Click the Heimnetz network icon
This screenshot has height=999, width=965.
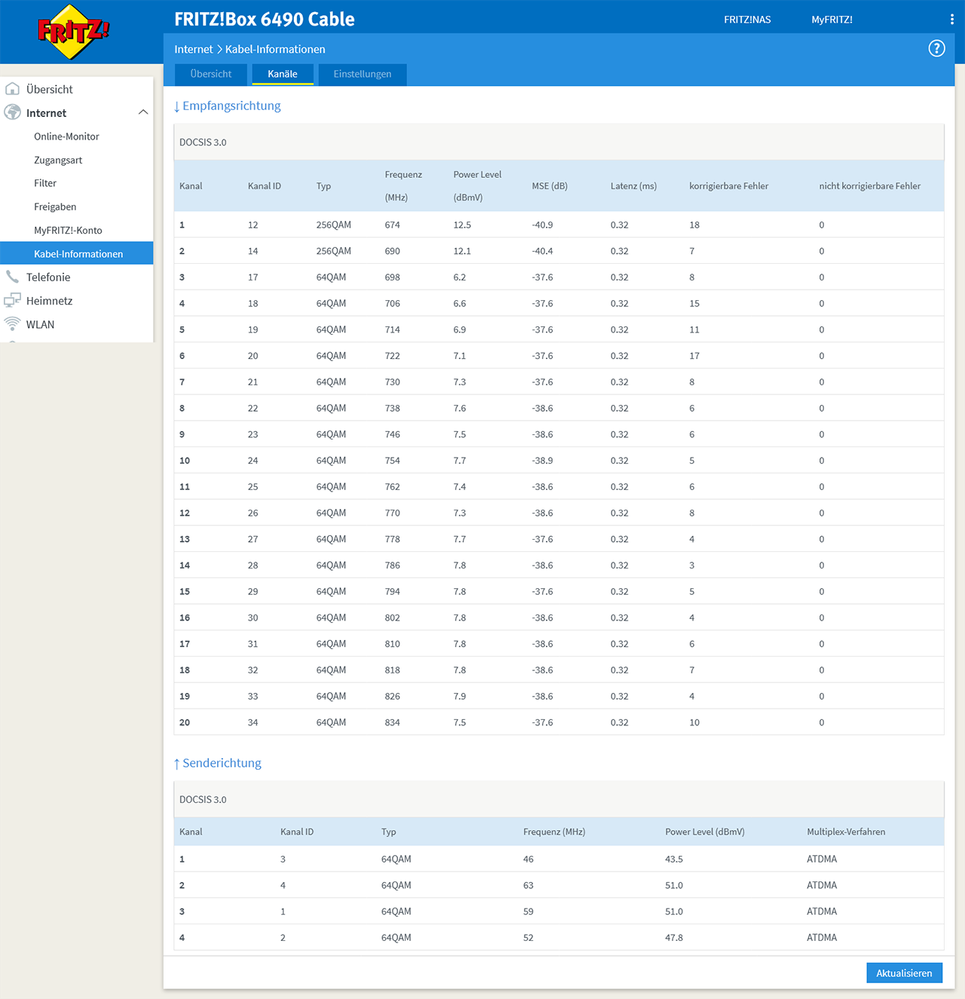pos(12,300)
